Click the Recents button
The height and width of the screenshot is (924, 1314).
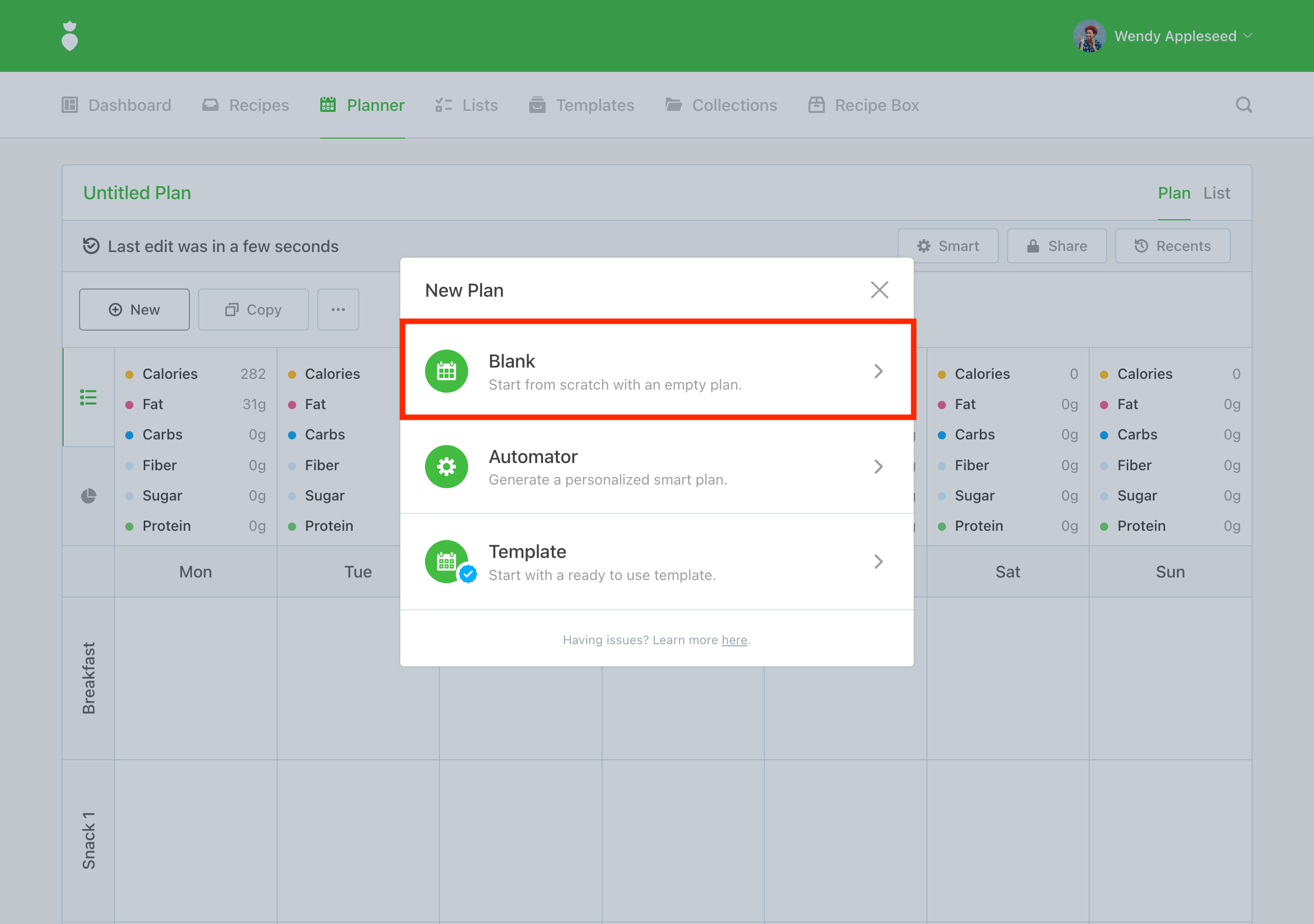(x=1173, y=246)
